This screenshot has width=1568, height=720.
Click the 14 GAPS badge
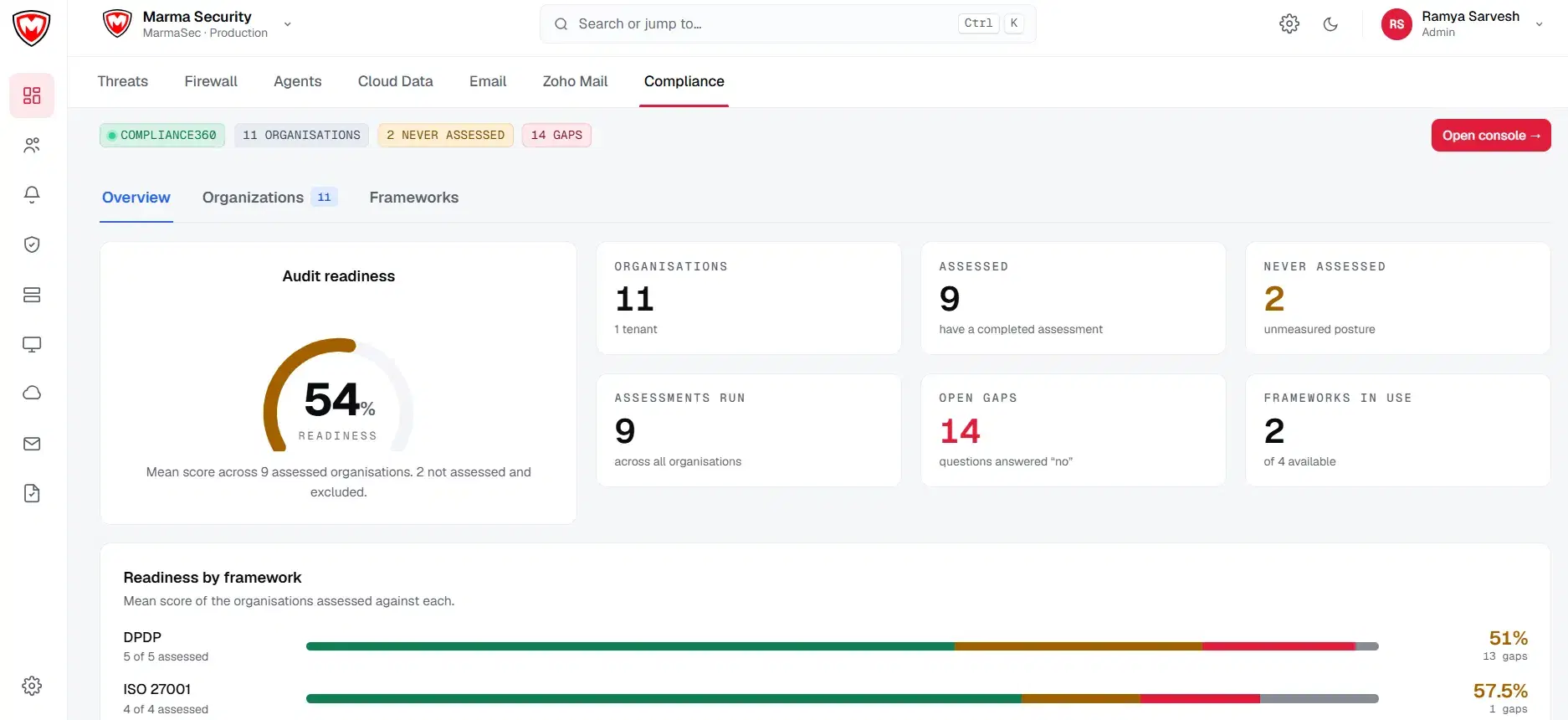click(x=556, y=136)
